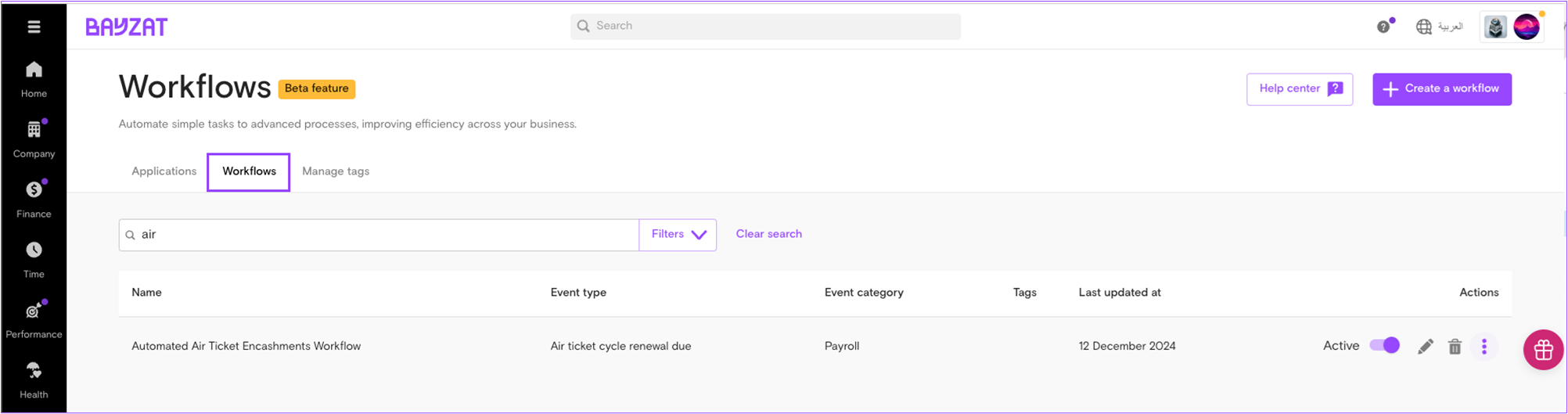Click the Create a workflow button
Screen dimensions: 1568x414
pyautogui.click(x=1441, y=89)
